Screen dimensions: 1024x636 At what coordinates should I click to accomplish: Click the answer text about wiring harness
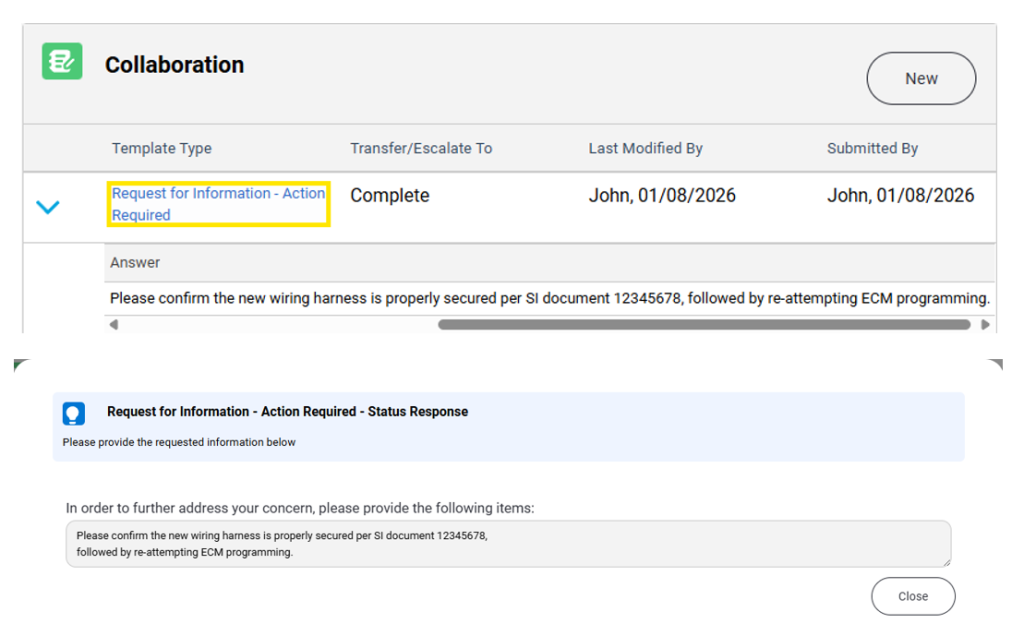[x=549, y=298]
